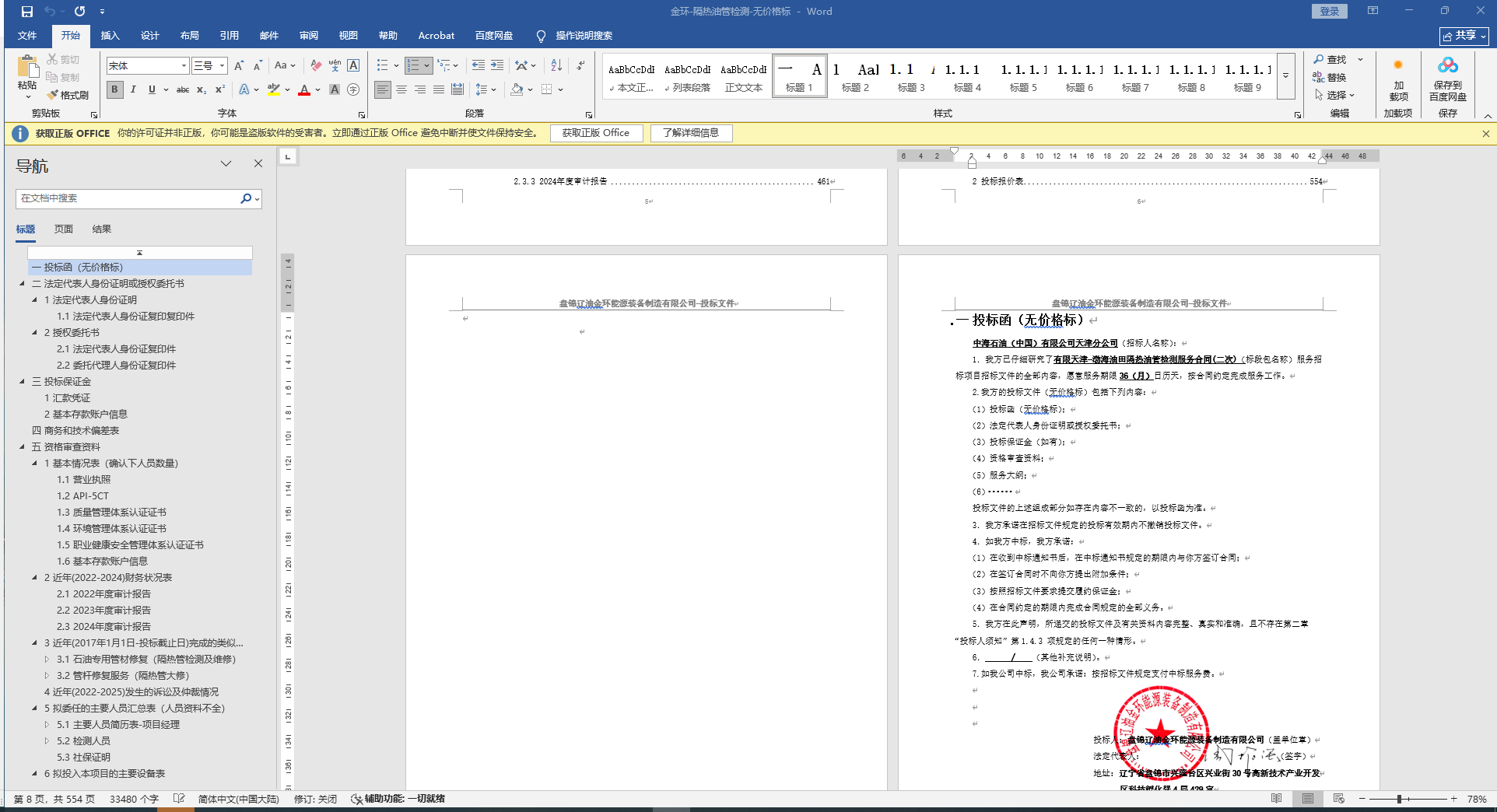Open the font name dropdown 宋体

tap(184, 65)
